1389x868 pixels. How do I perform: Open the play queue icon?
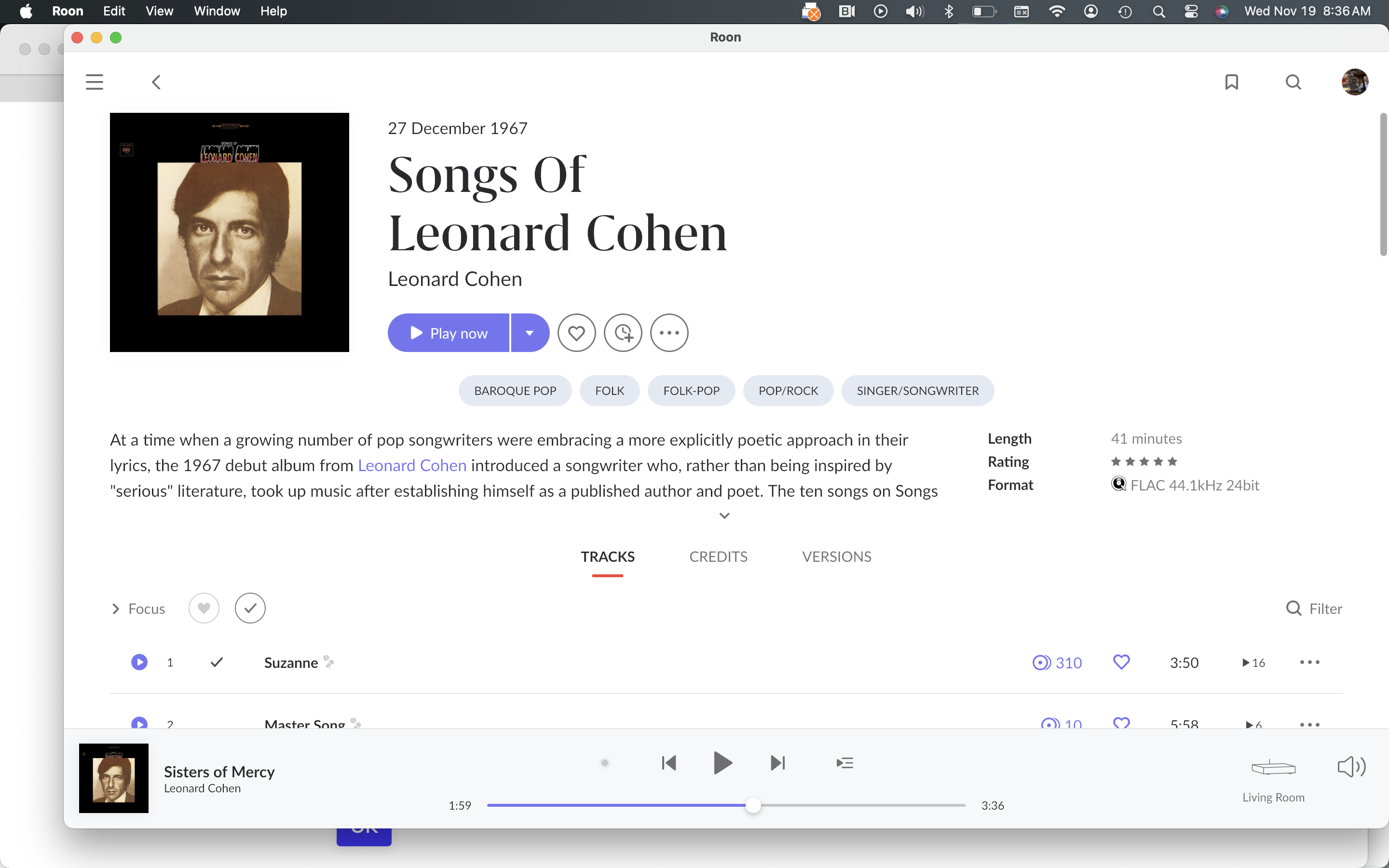(844, 763)
